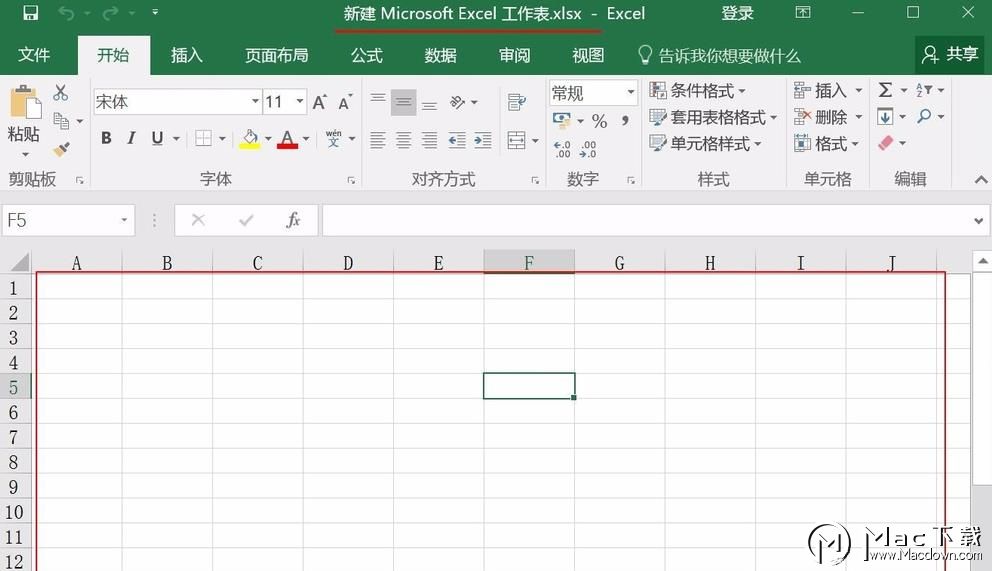
Task: Open font name 宋体 dropdown
Action: click(x=255, y=101)
